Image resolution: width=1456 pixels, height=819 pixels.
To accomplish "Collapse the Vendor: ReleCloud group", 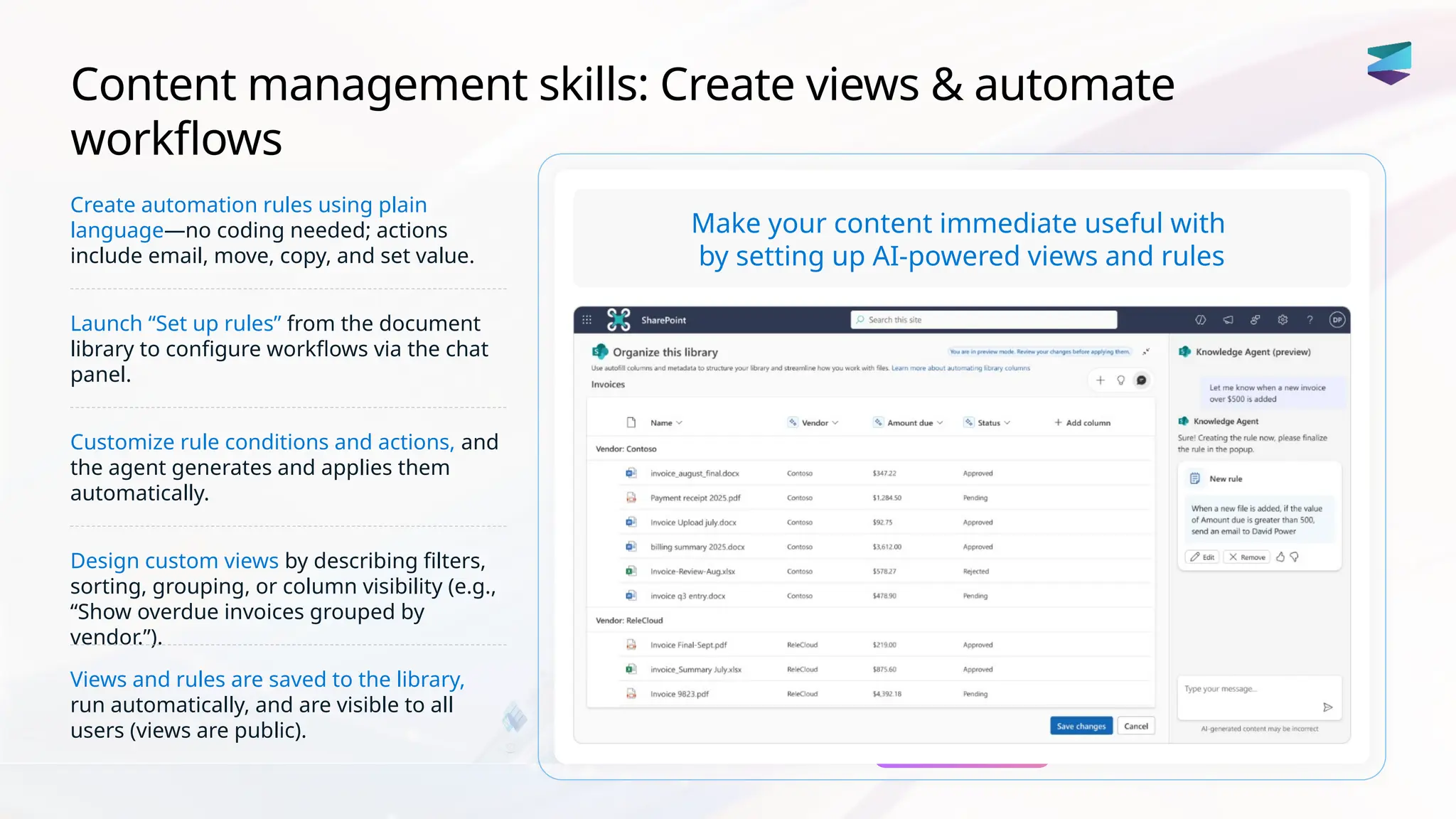I will pyautogui.click(x=629, y=620).
